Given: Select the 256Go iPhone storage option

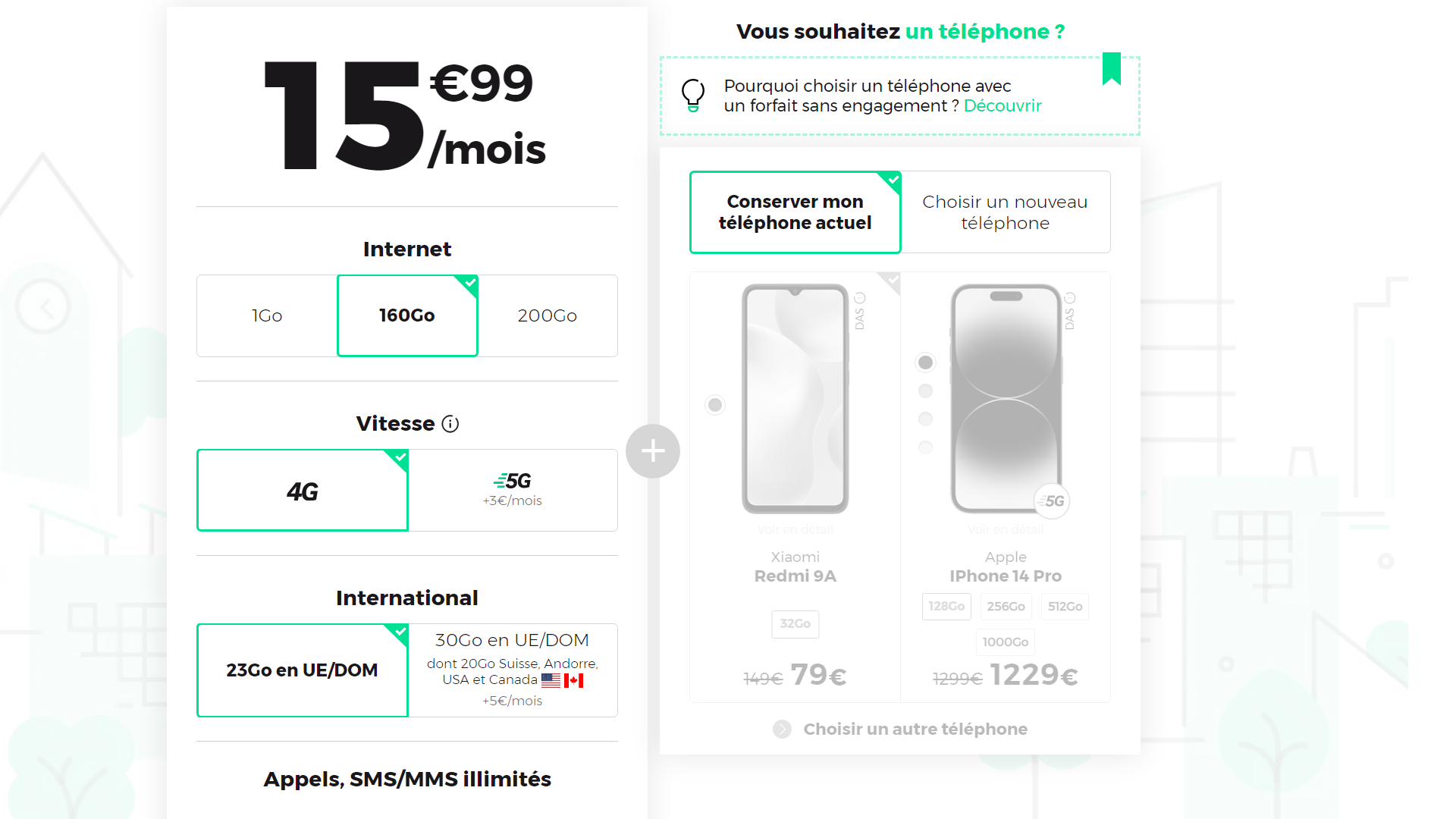Looking at the screenshot, I should coord(1006,607).
